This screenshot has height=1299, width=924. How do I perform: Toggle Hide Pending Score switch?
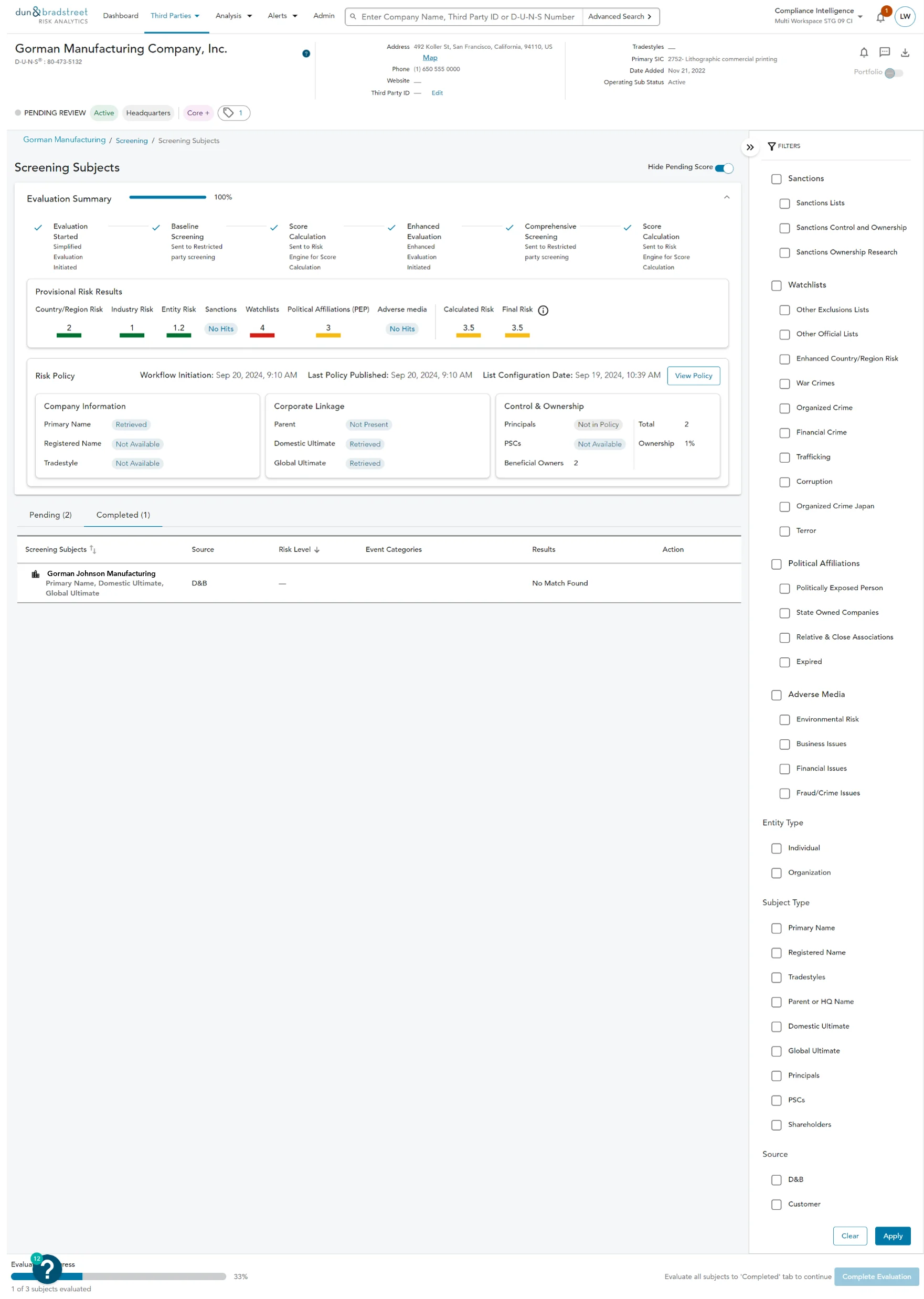724,168
